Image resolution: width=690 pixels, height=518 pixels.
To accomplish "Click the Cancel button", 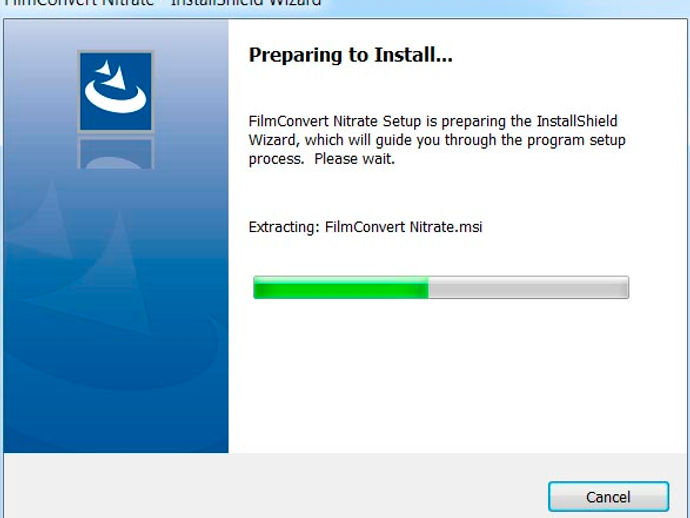I will 609,496.
